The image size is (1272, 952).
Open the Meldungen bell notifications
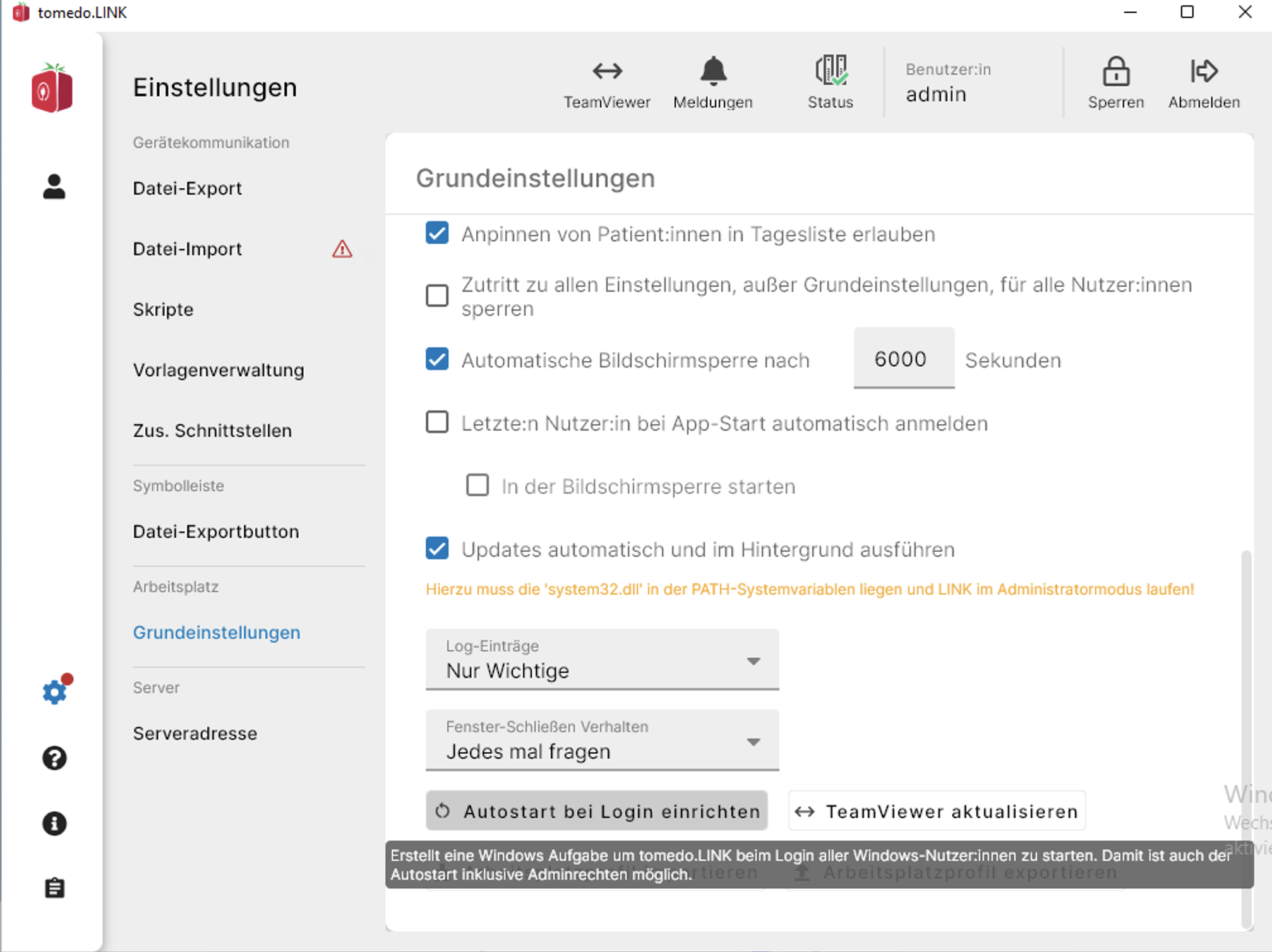pyautogui.click(x=713, y=83)
